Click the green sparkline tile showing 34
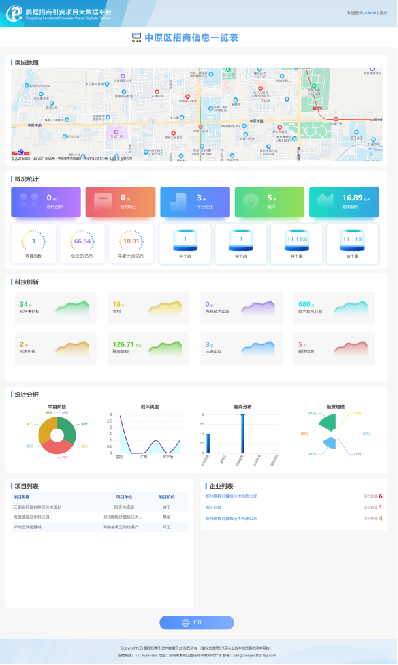The height and width of the screenshot is (665, 398). pos(56,308)
